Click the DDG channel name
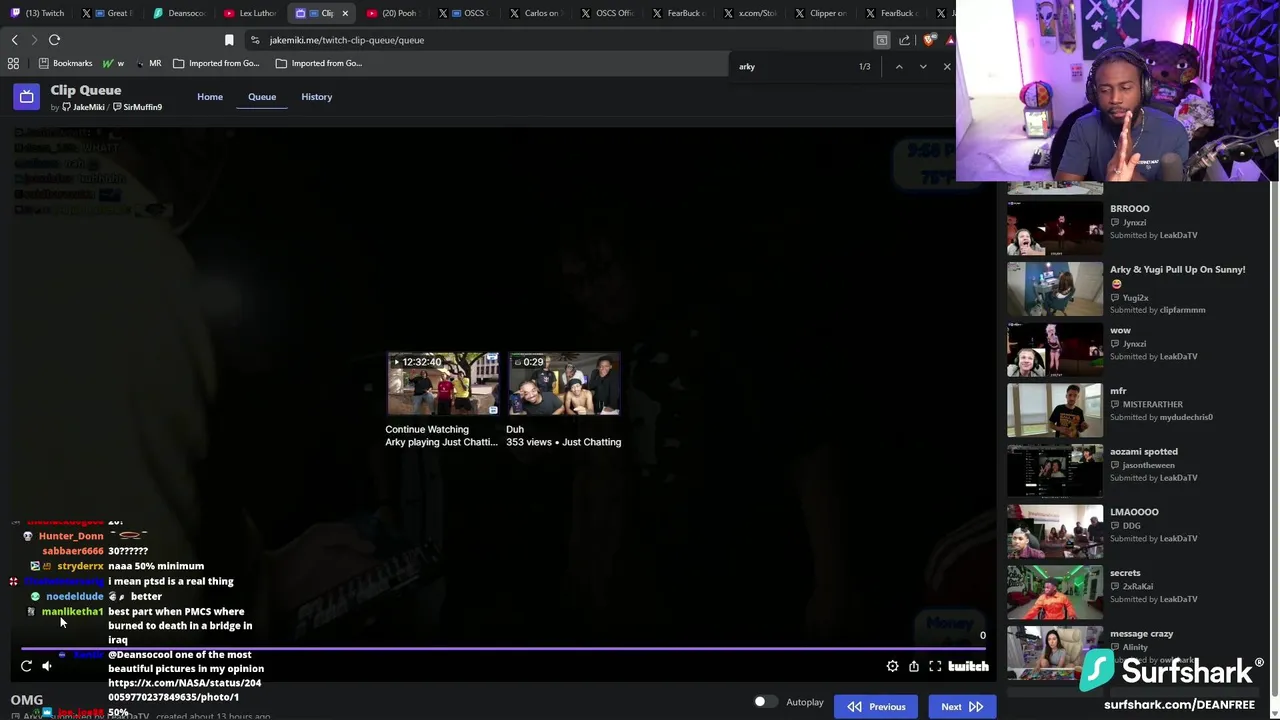Screen dimensions: 1280x720 (1131, 526)
